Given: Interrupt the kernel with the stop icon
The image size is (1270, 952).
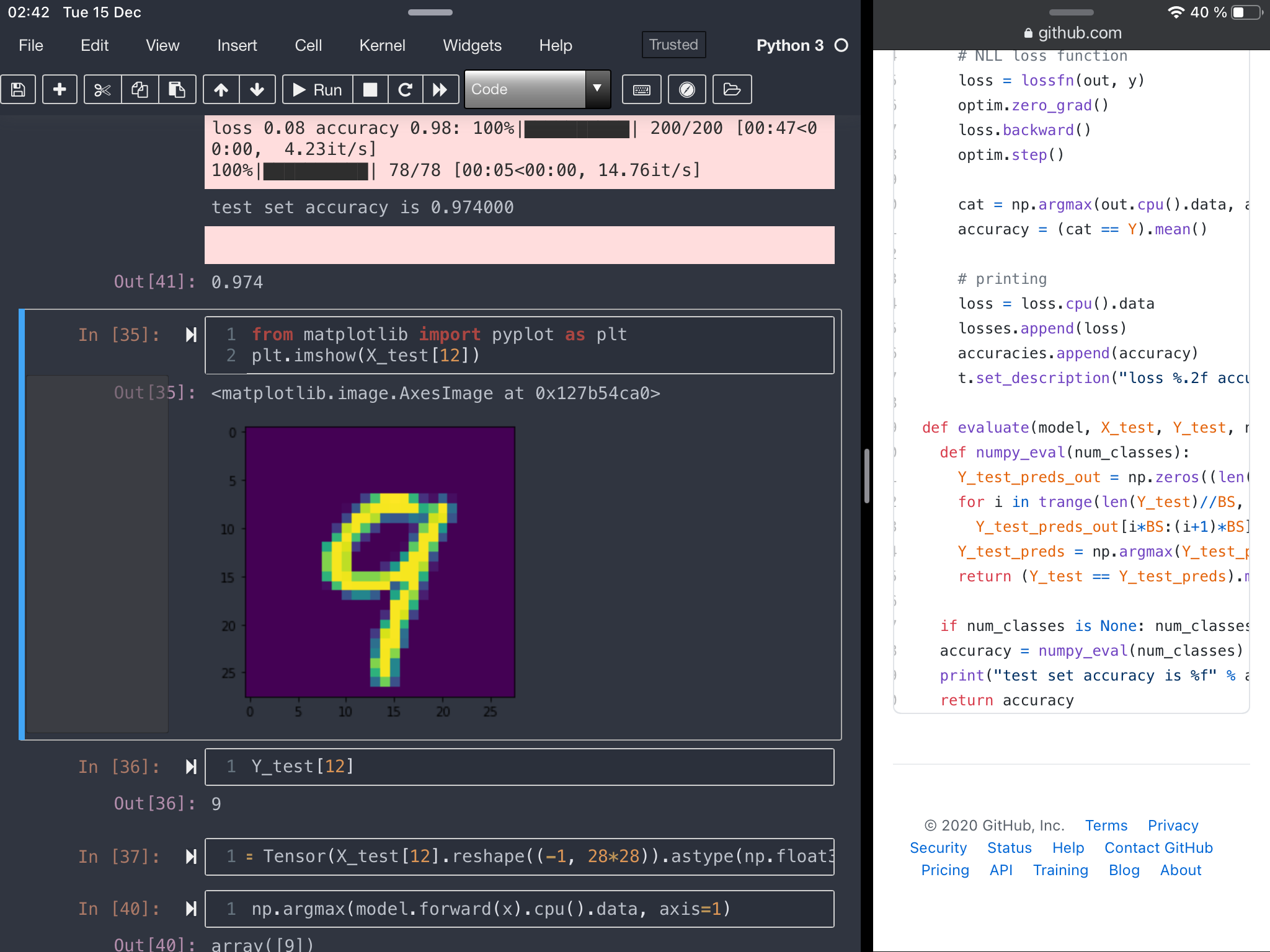Looking at the screenshot, I should click(370, 89).
